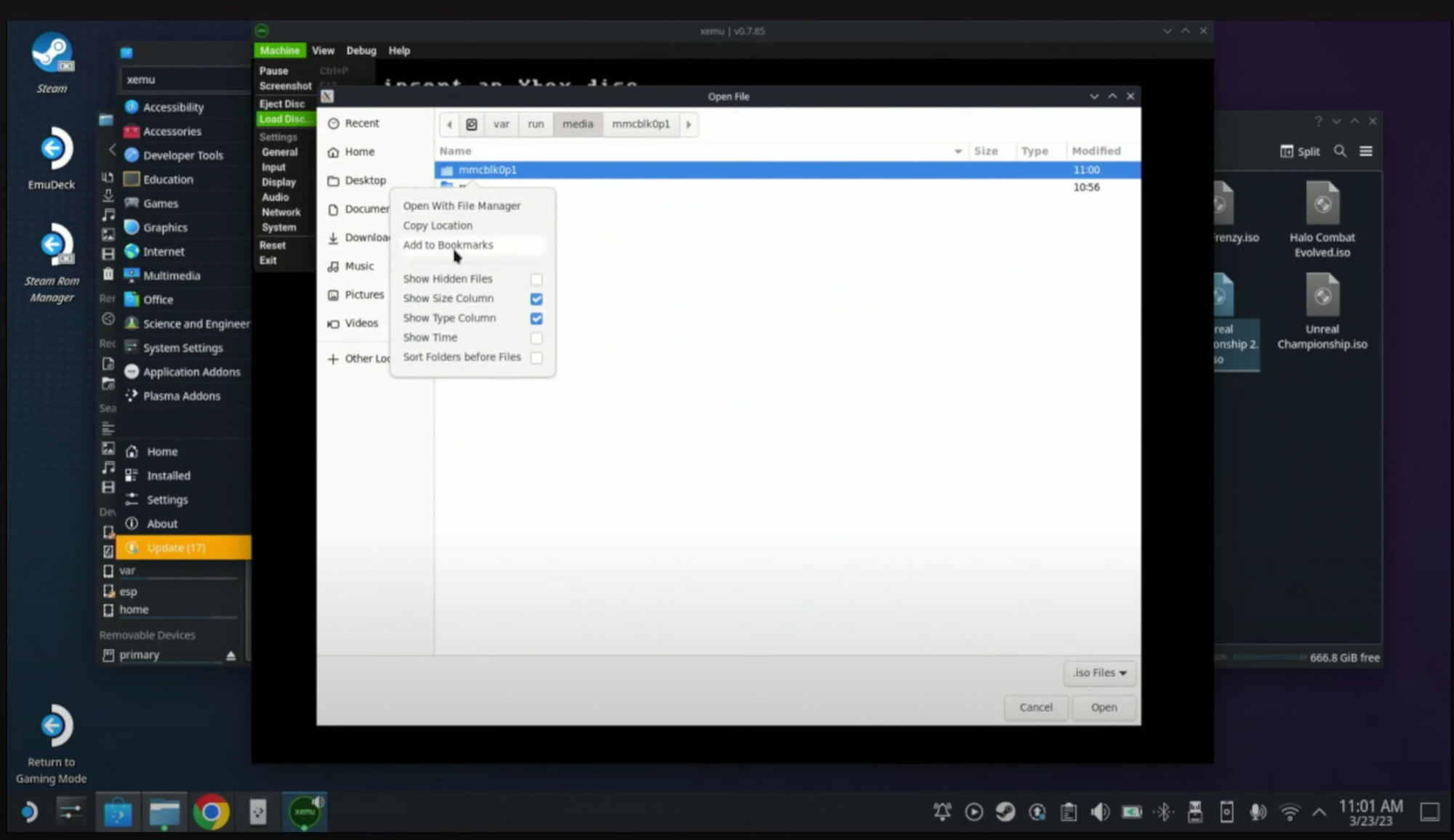
Task: Click the media breadcrumb button
Action: (577, 124)
